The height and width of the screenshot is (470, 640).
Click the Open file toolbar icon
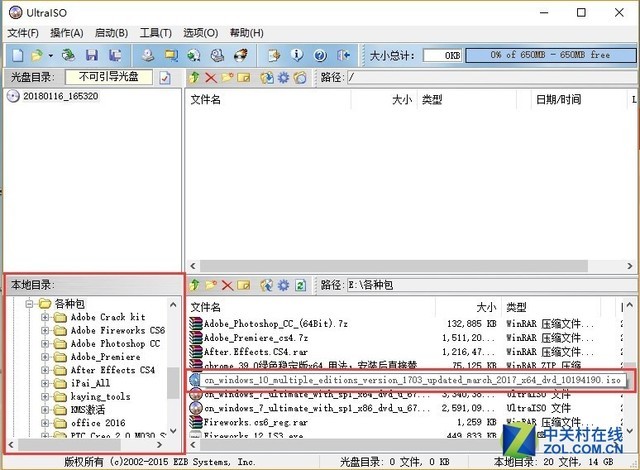click(37, 55)
